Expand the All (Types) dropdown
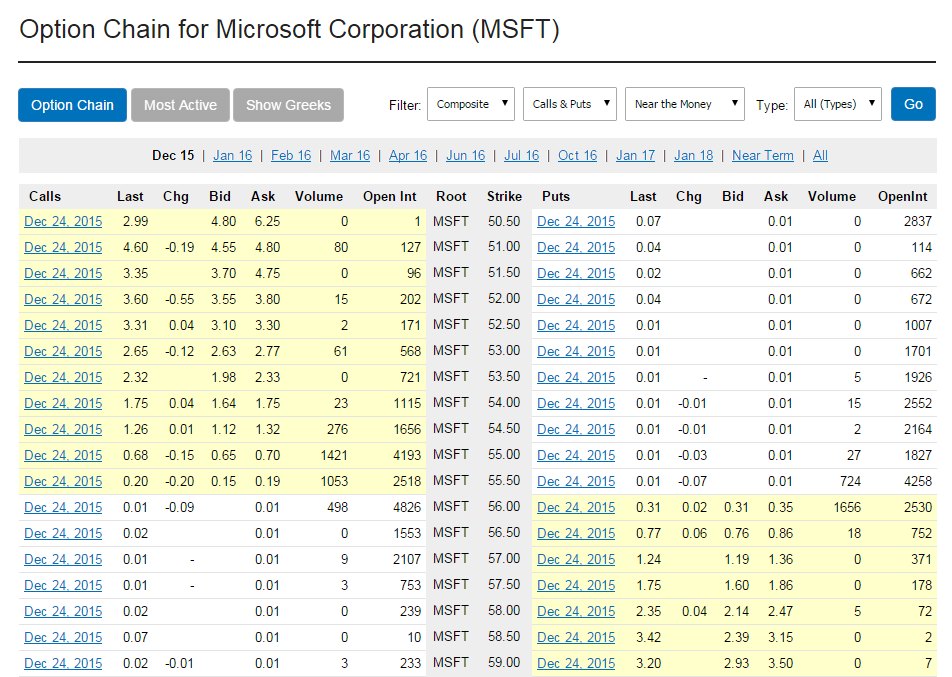The image size is (952, 677). tap(836, 104)
